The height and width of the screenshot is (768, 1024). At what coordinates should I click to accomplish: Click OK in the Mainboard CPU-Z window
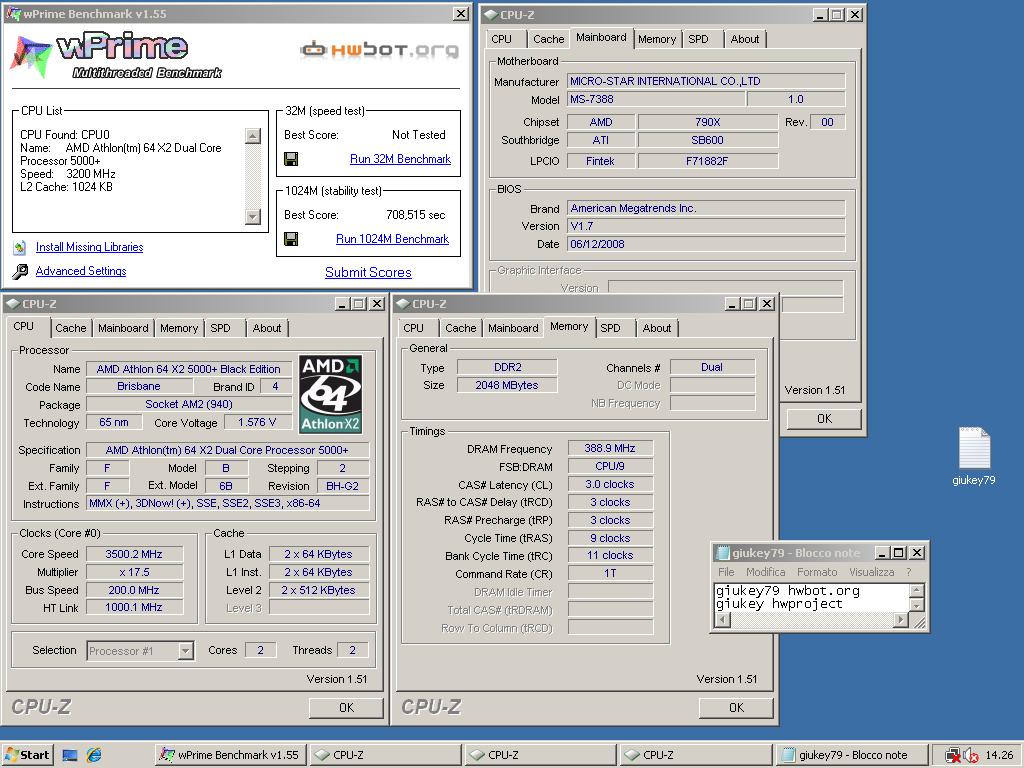pos(824,419)
